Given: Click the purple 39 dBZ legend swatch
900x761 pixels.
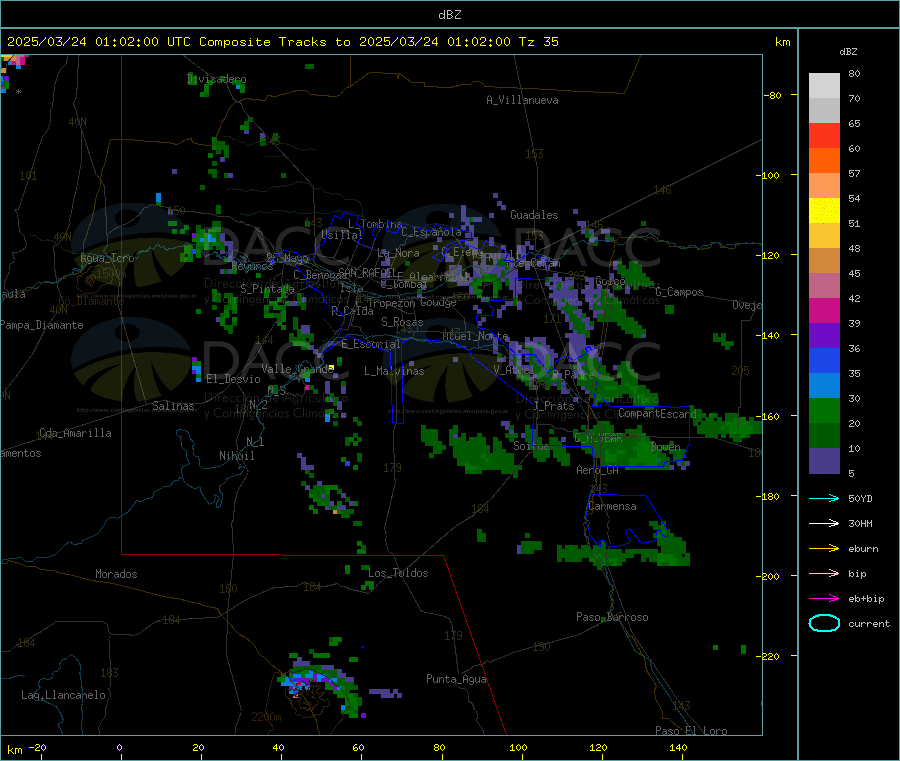Looking at the screenshot, I should point(824,336).
